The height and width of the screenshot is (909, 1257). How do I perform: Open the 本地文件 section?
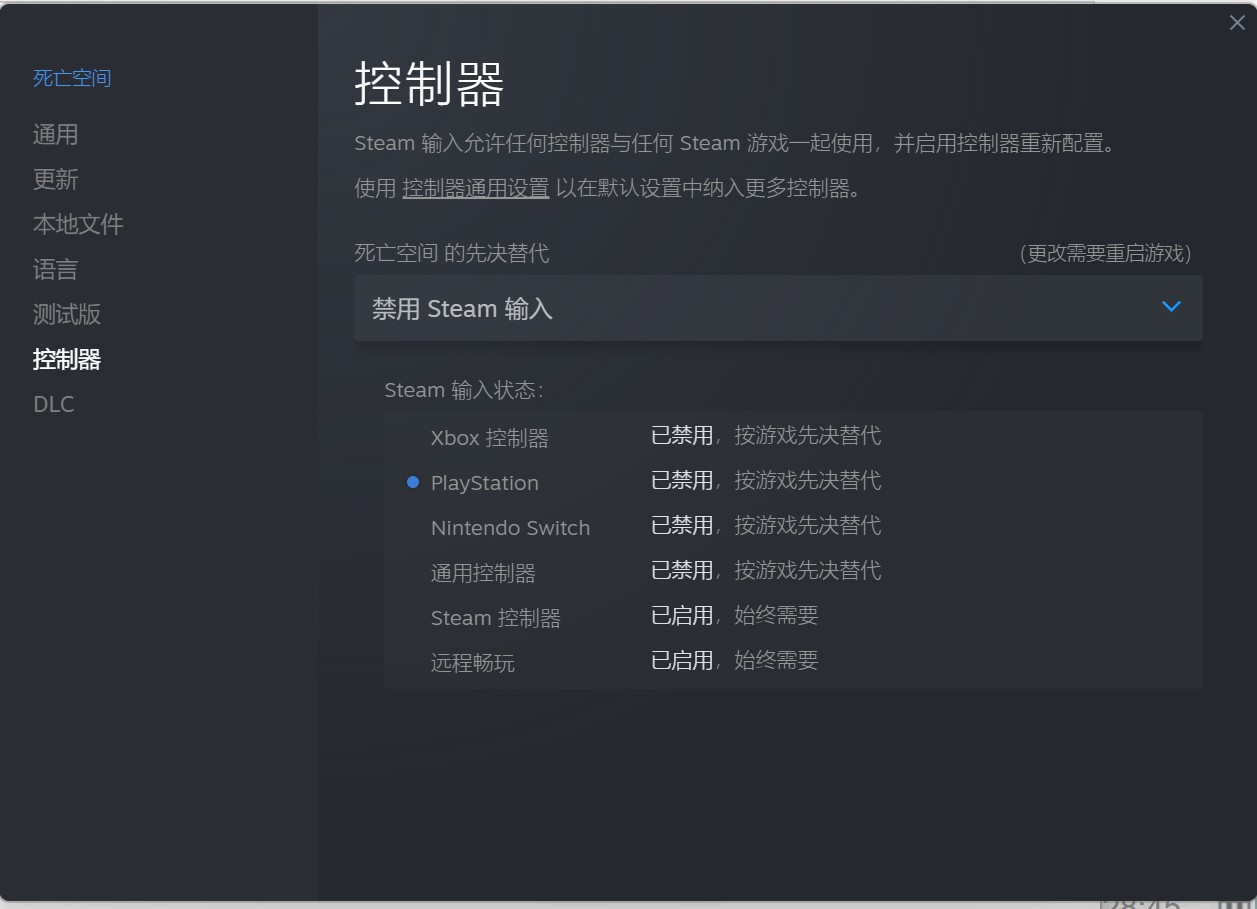78,225
